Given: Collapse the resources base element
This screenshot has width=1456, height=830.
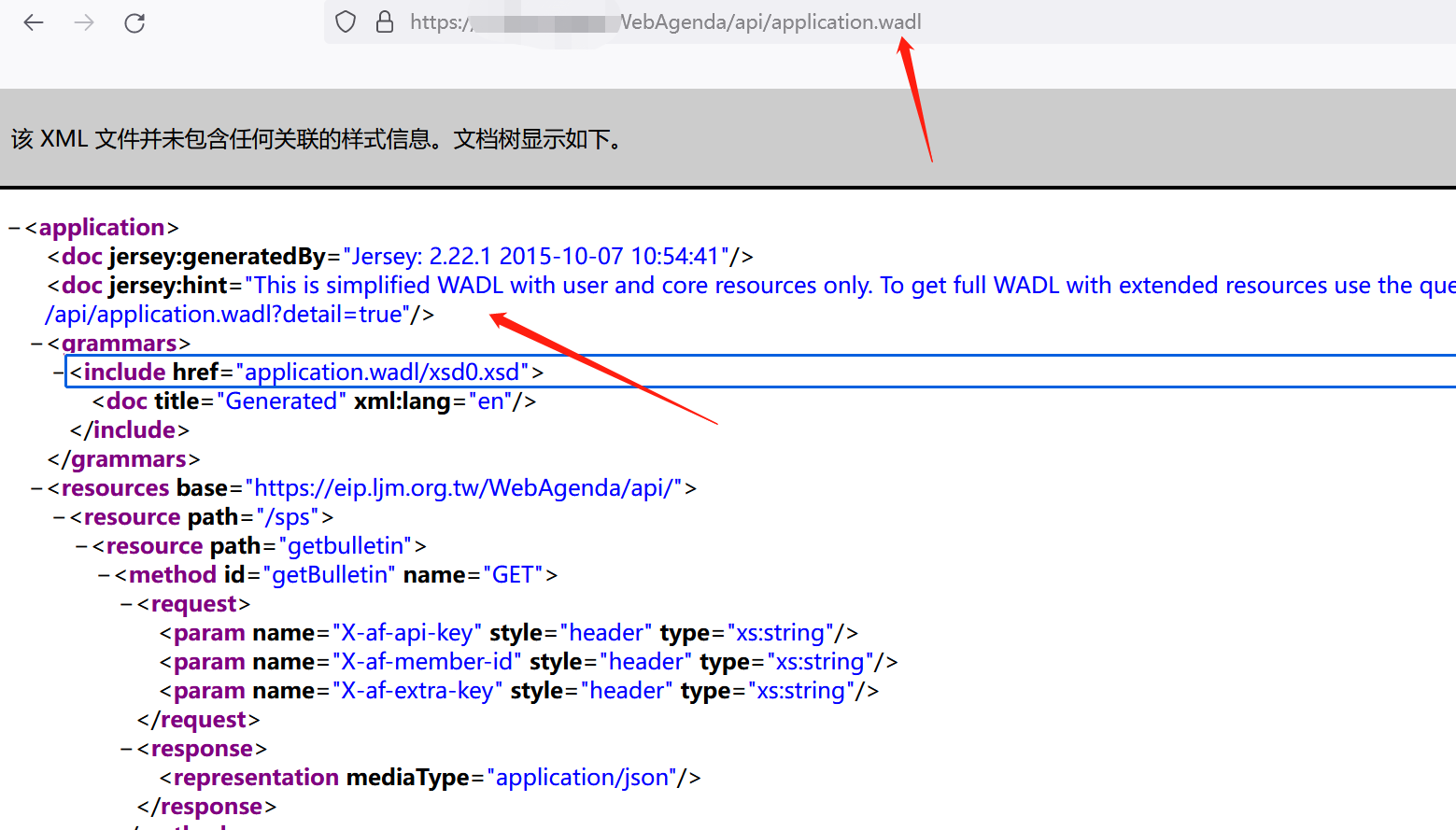Looking at the screenshot, I should 36,488.
